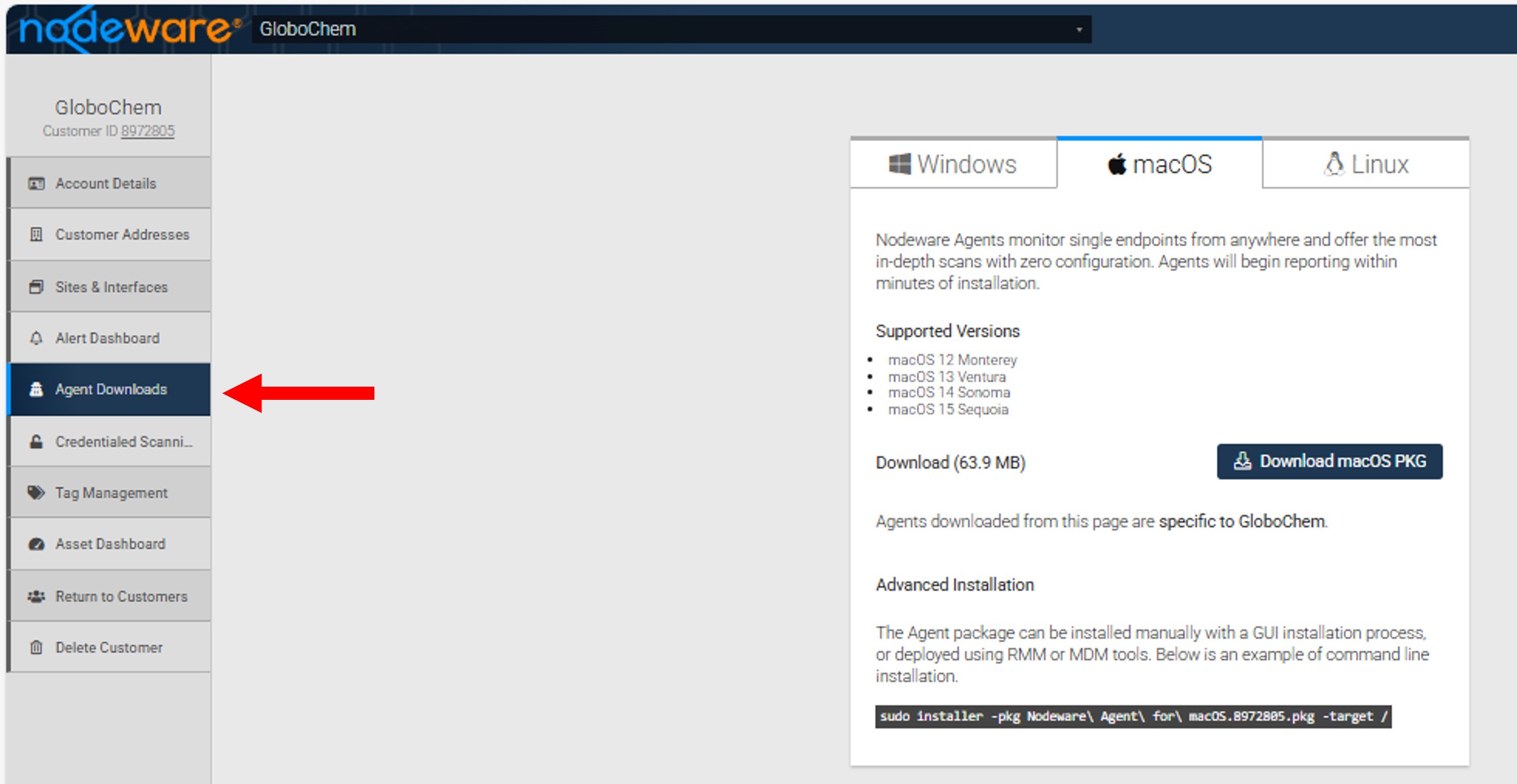This screenshot has width=1517, height=784.
Task: Select the macOS tab
Action: [1160, 164]
